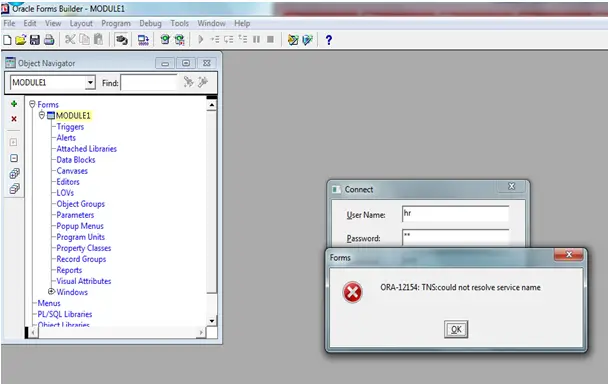
Task: Click the Find text field
Action: pos(149,83)
